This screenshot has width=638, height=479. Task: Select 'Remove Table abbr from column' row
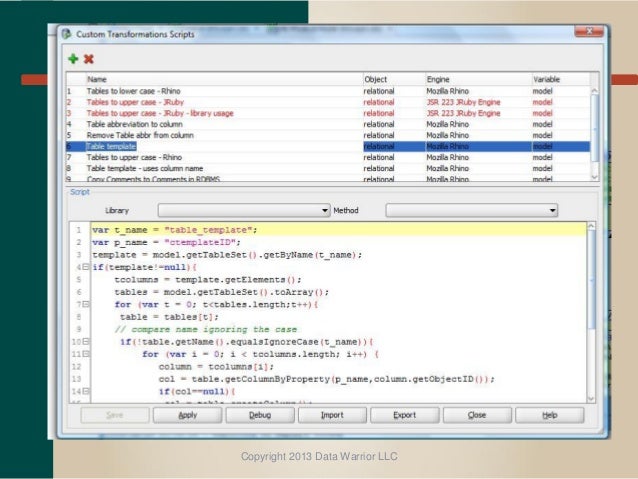pyautogui.click(x=328, y=135)
